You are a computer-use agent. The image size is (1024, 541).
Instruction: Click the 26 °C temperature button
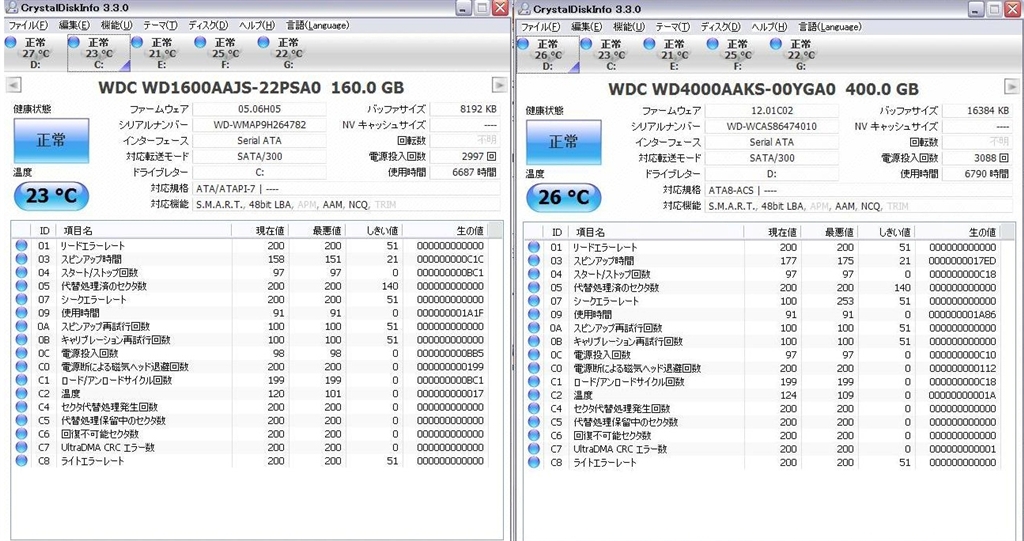(x=563, y=197)
